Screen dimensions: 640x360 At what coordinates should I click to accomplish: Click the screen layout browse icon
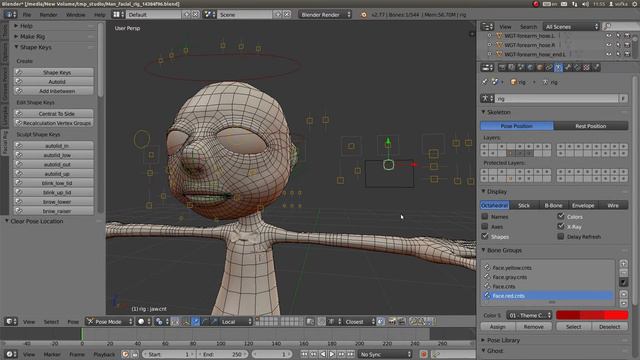(x=117, y=14)
